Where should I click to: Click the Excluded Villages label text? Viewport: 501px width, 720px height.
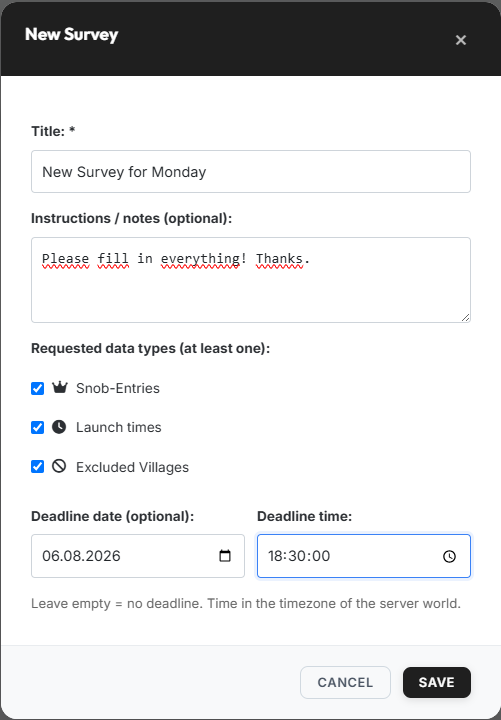pyautogui.click(x=132, y=467)
